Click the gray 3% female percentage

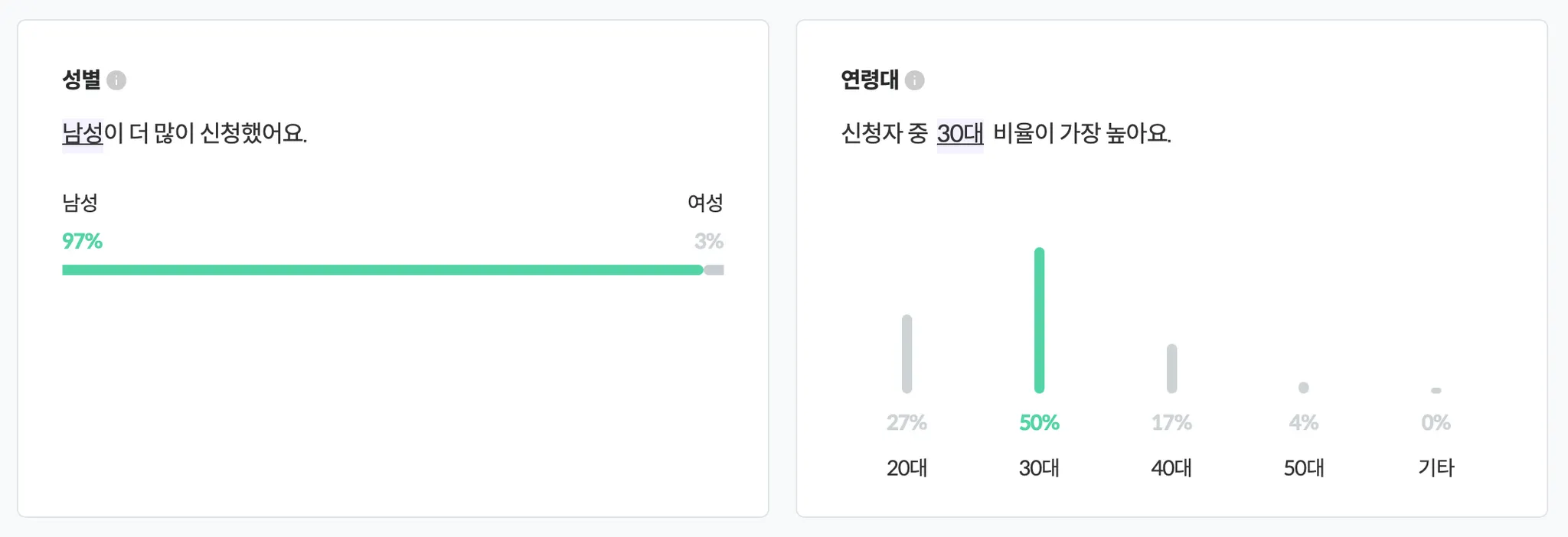coord(708,242)
